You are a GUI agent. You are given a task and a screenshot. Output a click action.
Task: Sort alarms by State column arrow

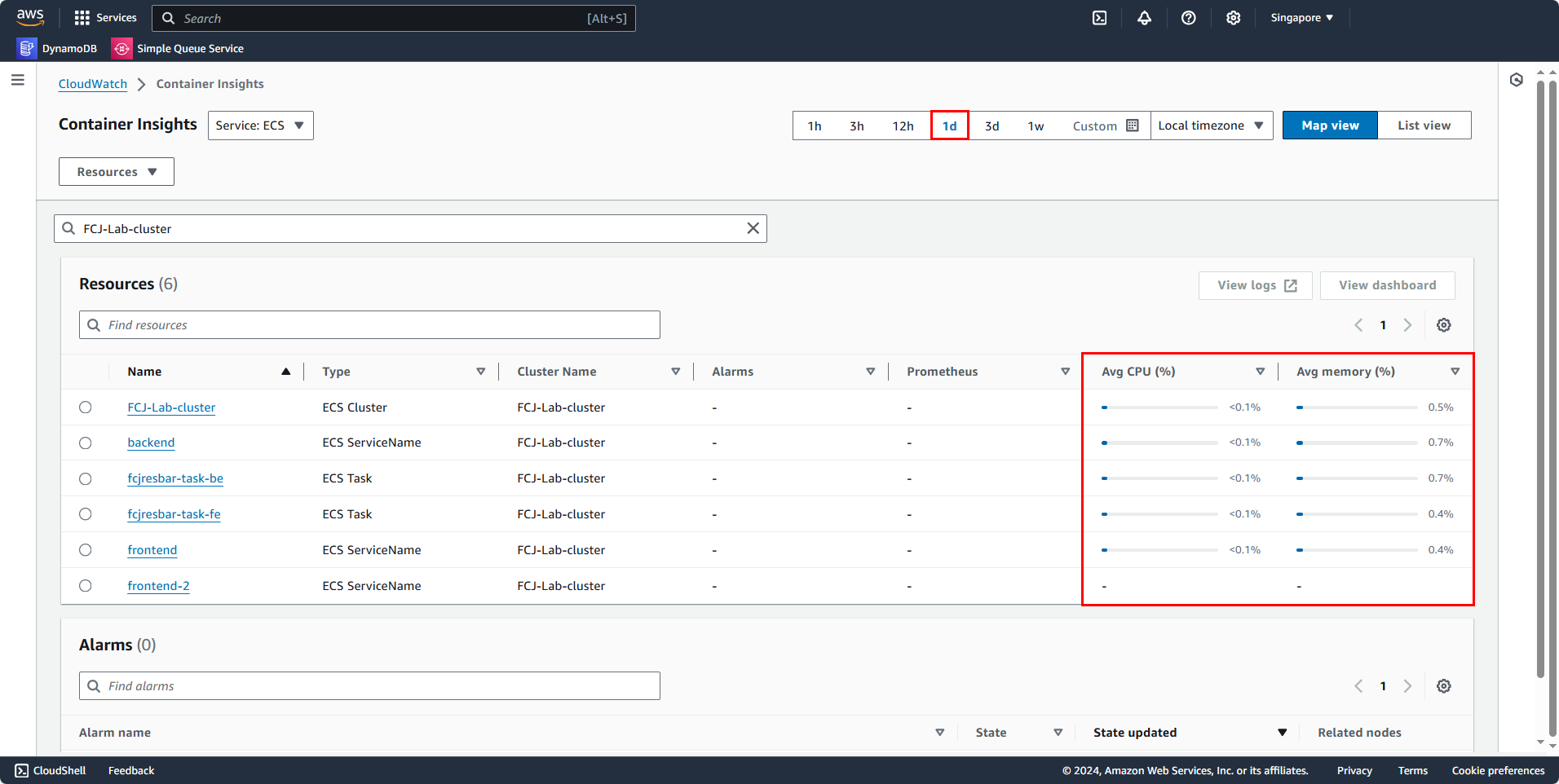1058,733
